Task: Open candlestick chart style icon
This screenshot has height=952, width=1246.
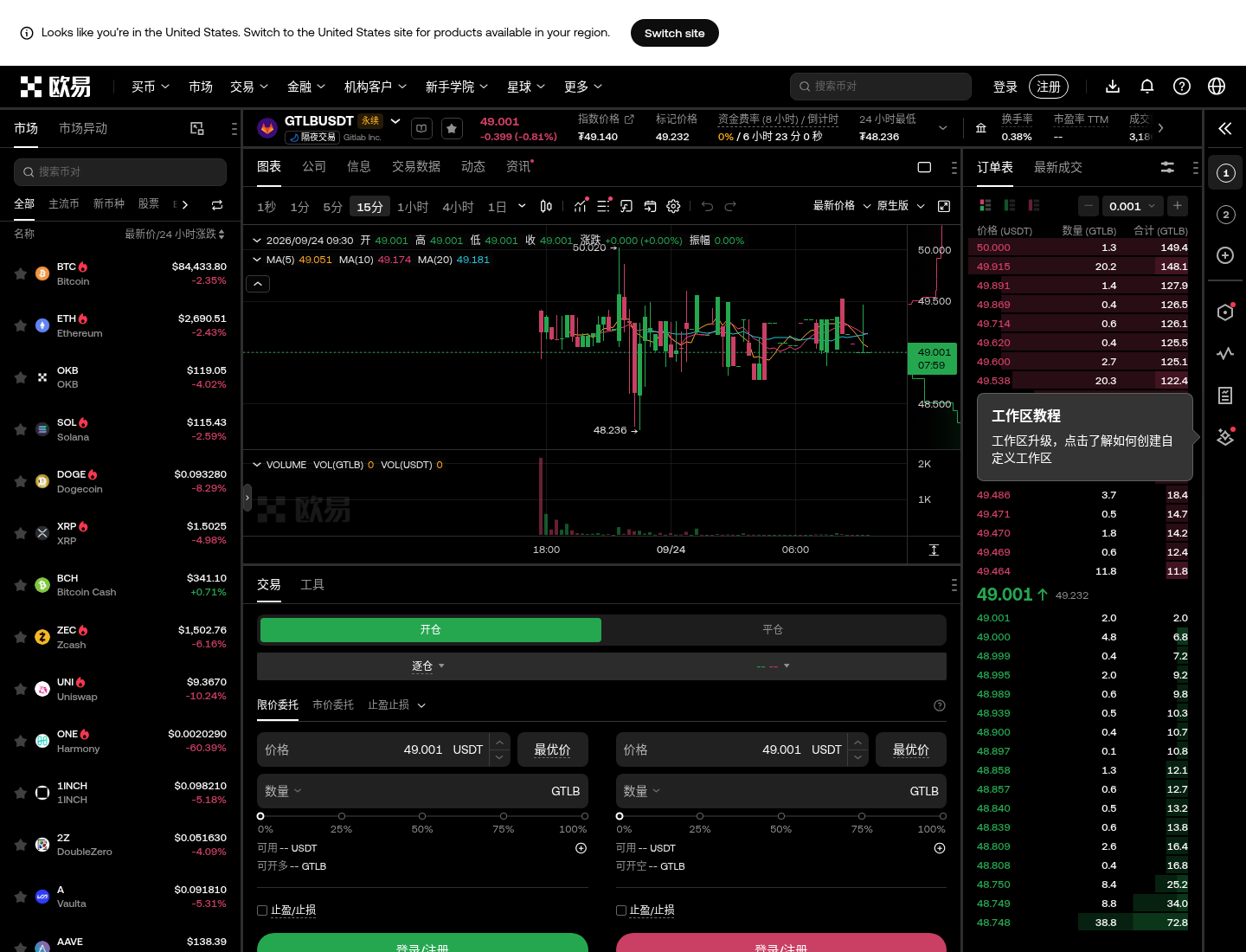Action: (546, 206)
